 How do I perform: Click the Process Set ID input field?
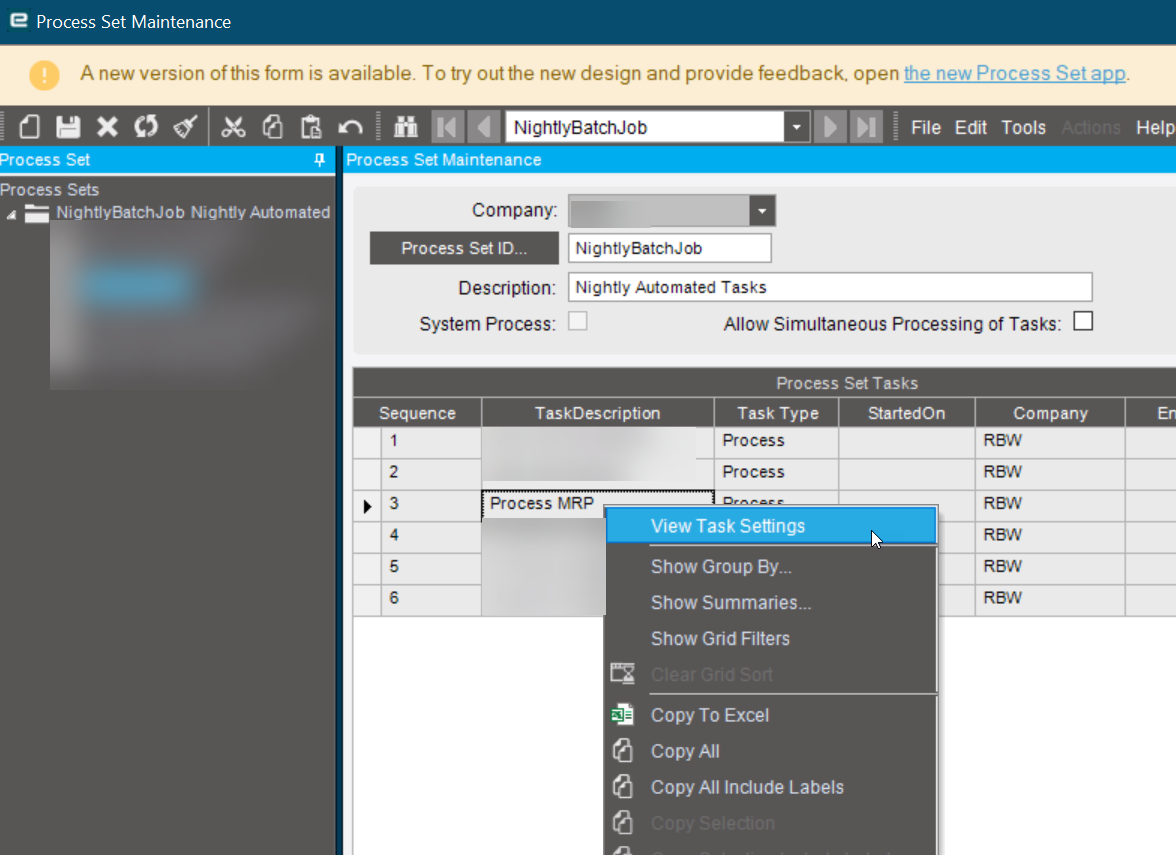tap(669, 248)
